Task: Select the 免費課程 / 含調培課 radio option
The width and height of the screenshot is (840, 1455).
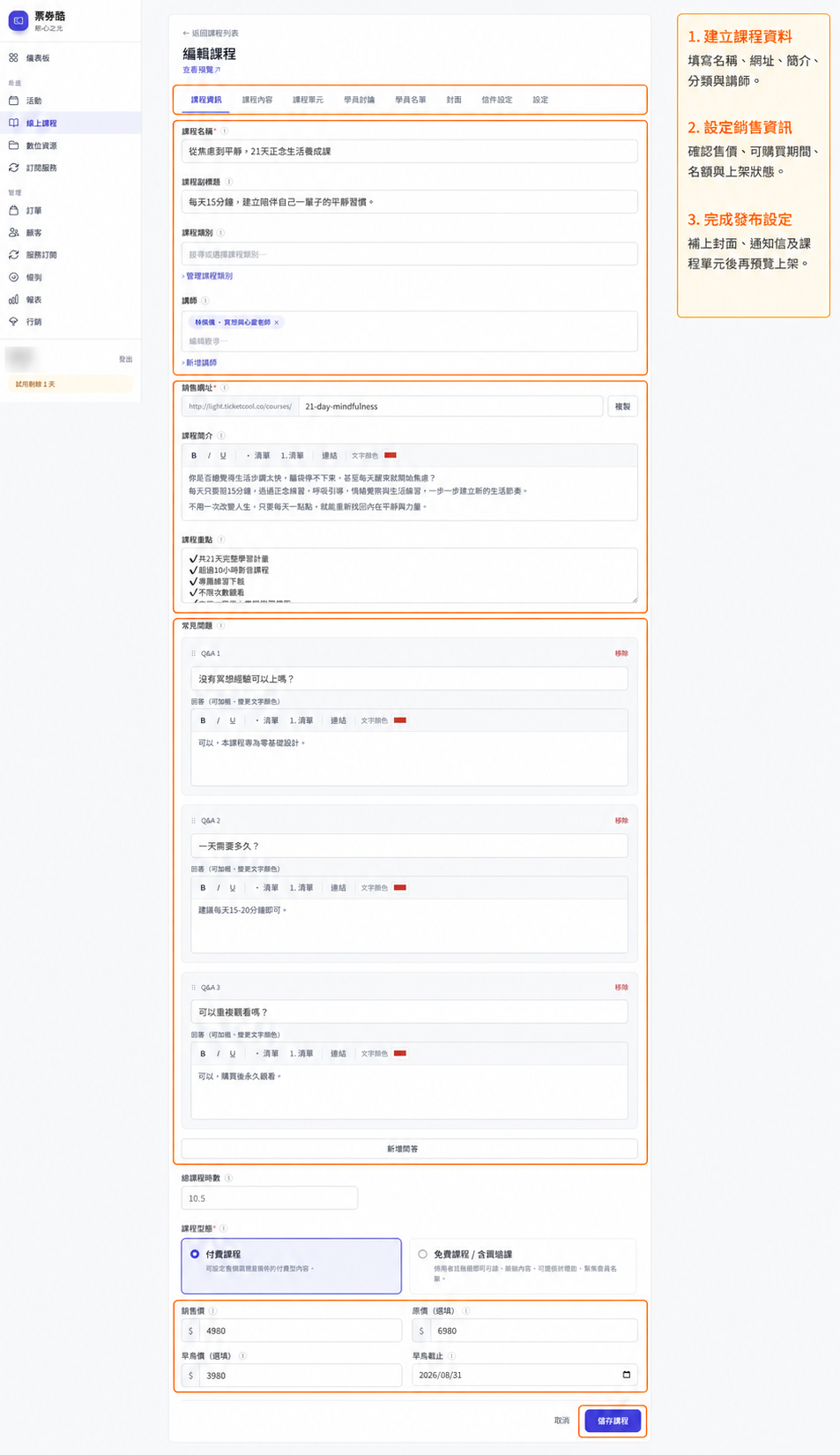Action: 423,1254
